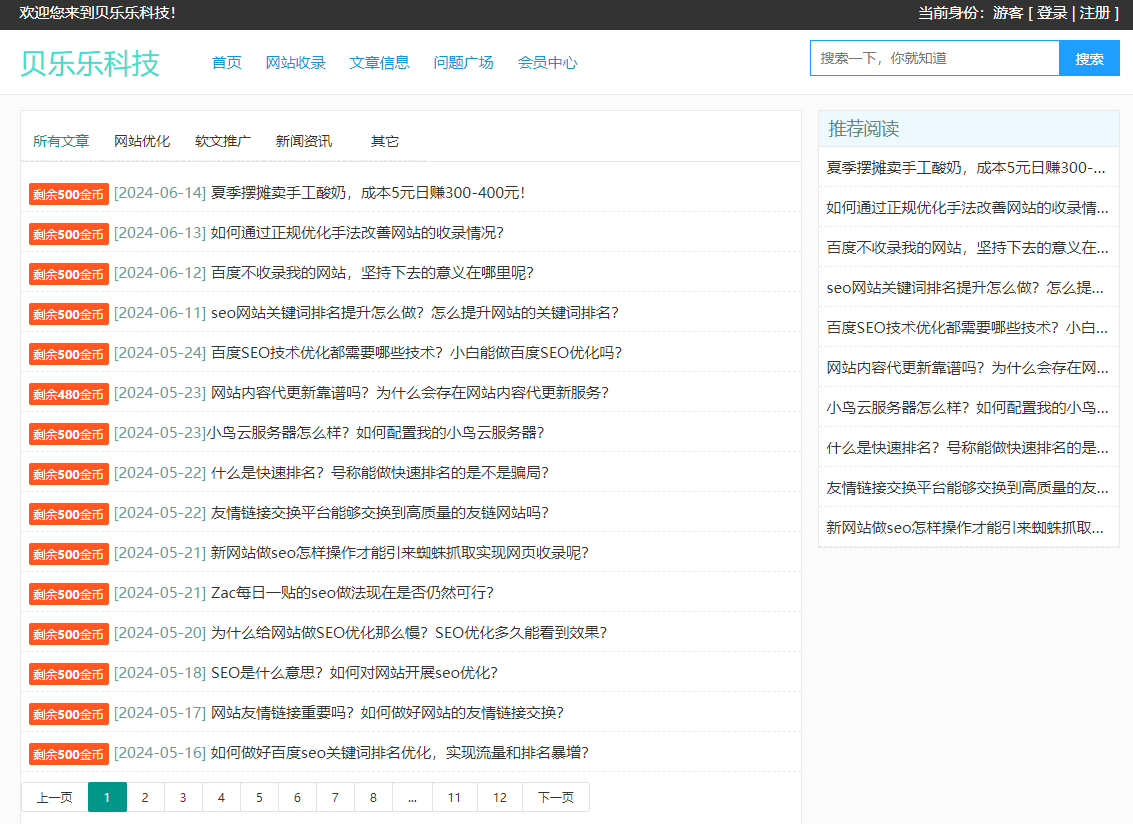The image size is (1133, 824).
Task: Open the 问题广场 navigation item
Action: click(463, 63)
